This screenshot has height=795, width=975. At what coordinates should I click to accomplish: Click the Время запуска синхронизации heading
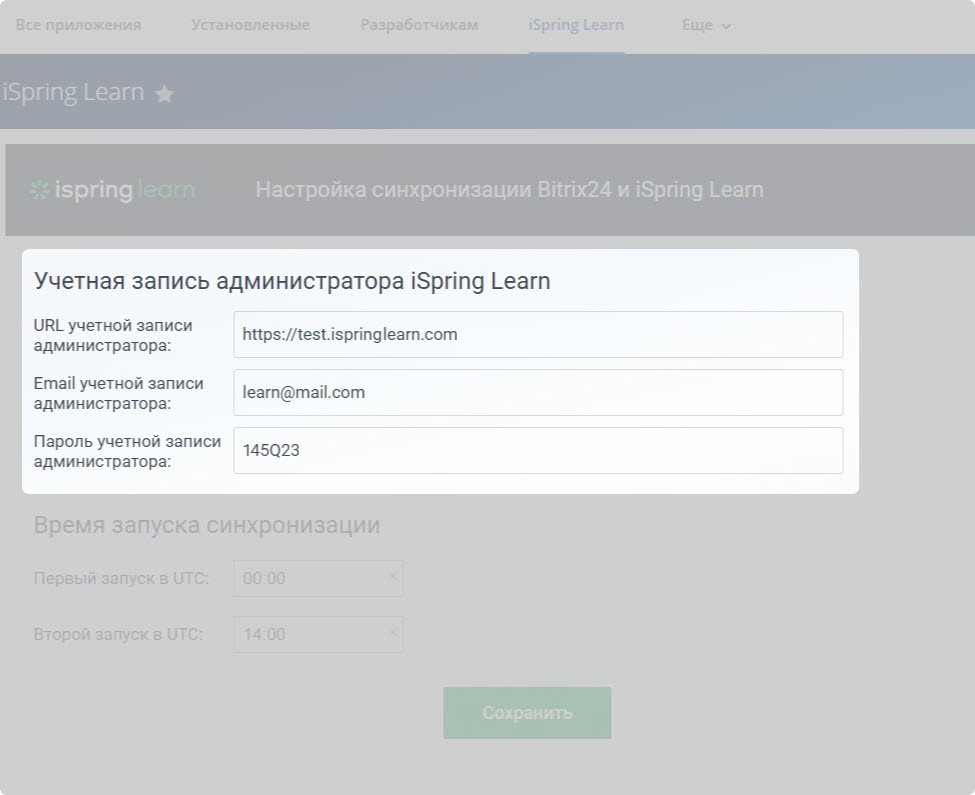click(206, 525)
